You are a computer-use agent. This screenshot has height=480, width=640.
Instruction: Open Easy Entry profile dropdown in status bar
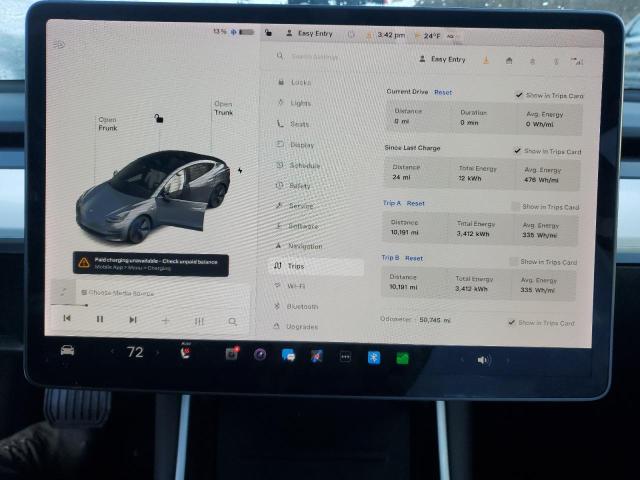(310, 33)
